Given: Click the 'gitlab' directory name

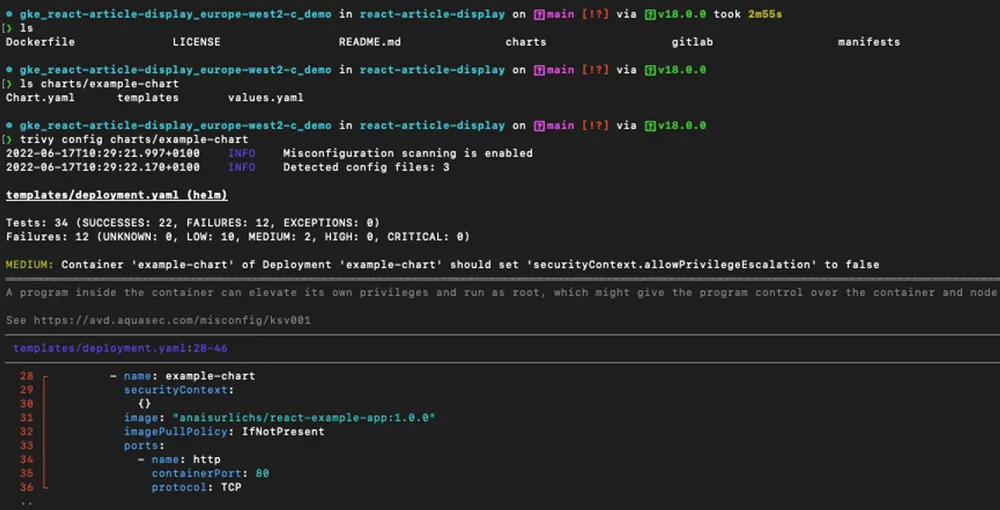Looking at the screenshot, I should [692, 42].
